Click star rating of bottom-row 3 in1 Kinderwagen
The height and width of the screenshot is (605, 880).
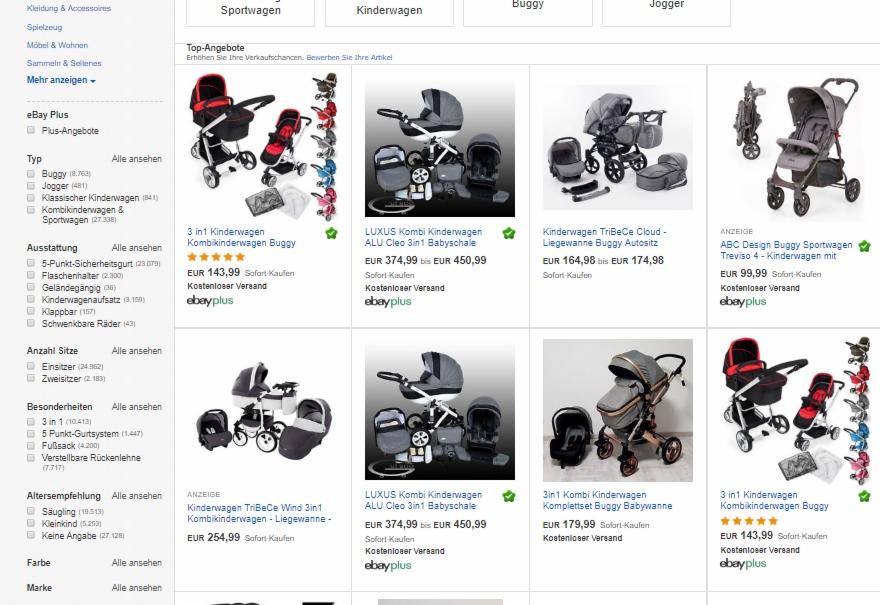click(749, 521)
